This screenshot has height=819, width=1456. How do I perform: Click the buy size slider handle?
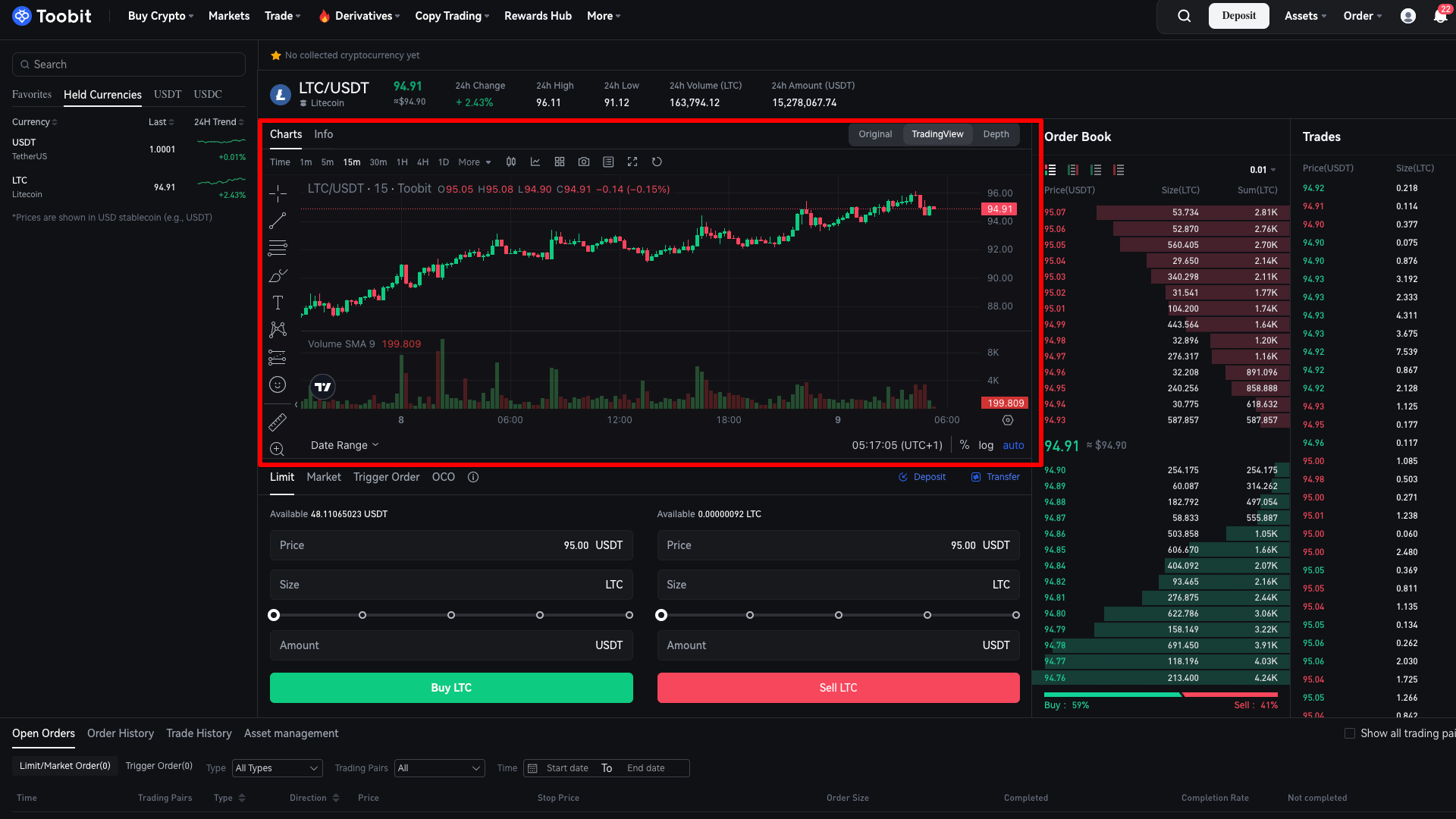274,615
